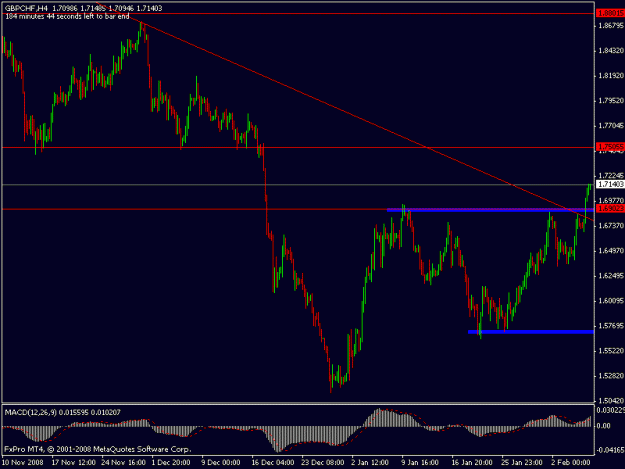Click the 25 Jan 23:00 date label
The height and width of the screenshot is (469, 625).
click(522, 463)
